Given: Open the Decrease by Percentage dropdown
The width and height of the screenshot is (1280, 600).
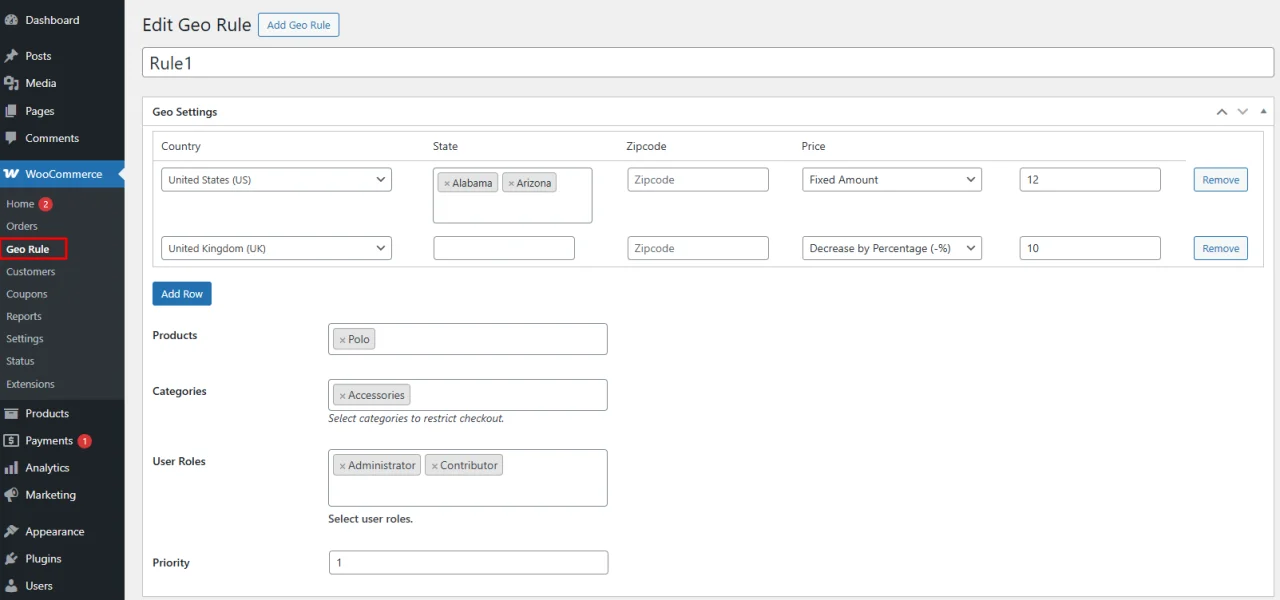Looking at the screenshot, I should pyautogui.click(x=892, y=248).
